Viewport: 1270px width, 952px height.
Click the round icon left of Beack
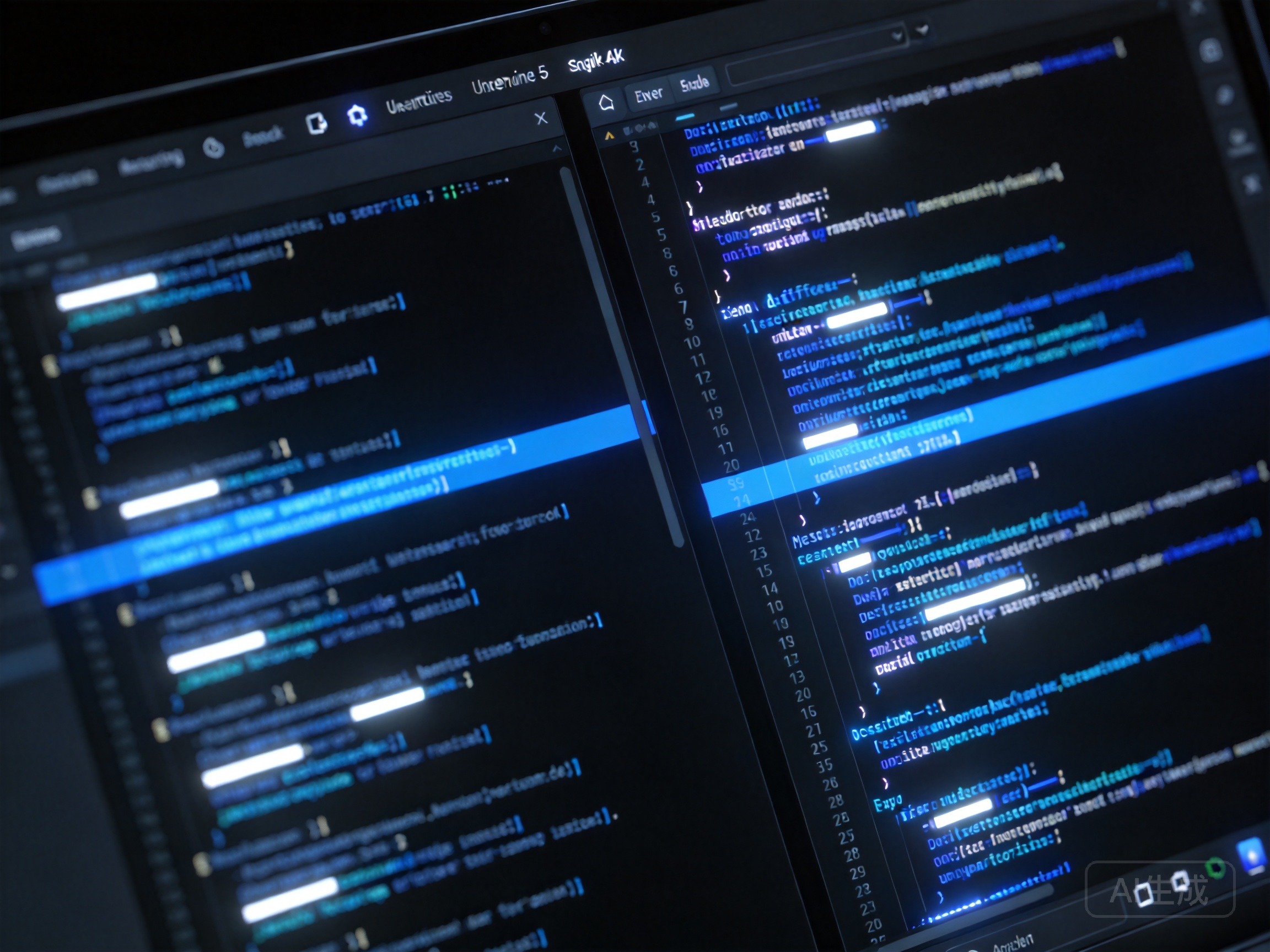(213, 148)
